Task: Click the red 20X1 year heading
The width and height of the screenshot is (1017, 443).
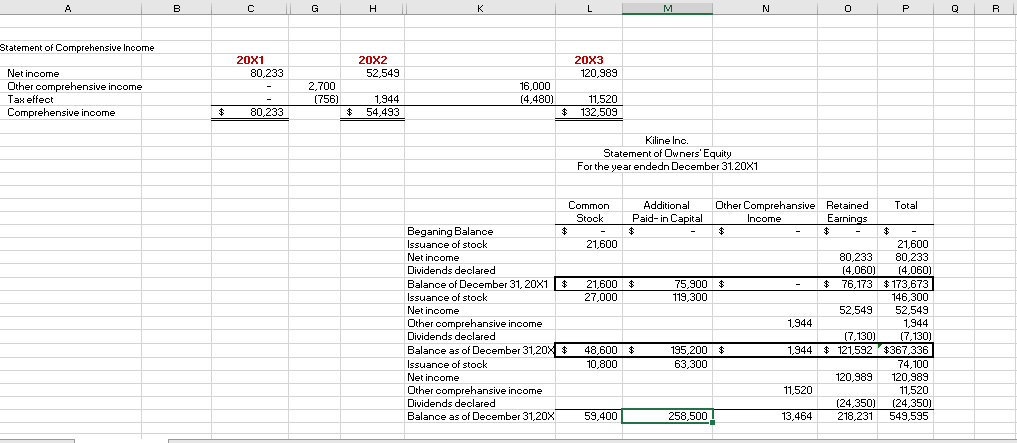Action: tap(250, 60)
